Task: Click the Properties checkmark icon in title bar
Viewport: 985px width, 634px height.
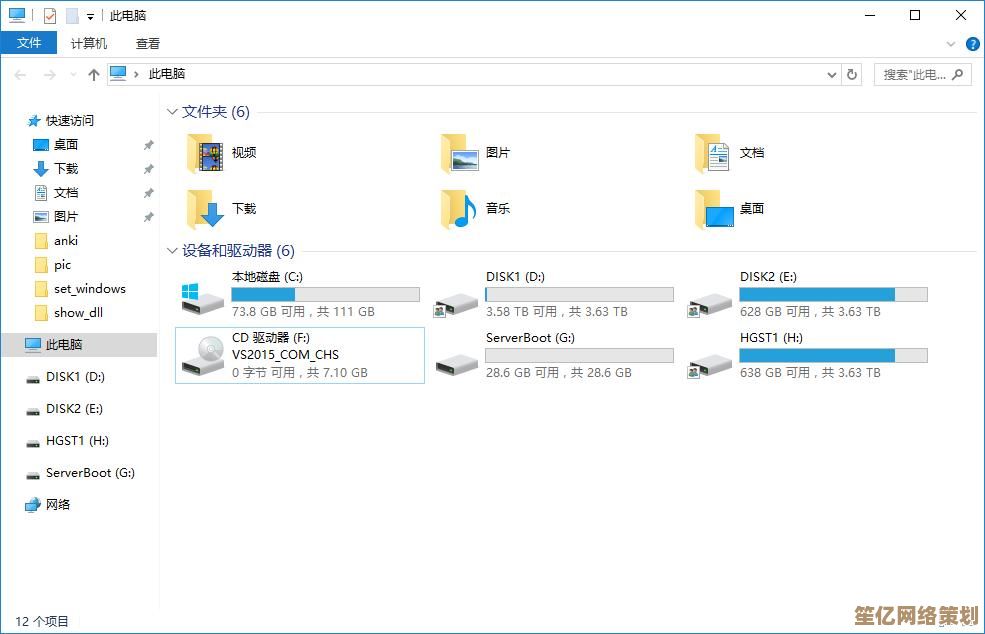Action: tap(50, 16)
